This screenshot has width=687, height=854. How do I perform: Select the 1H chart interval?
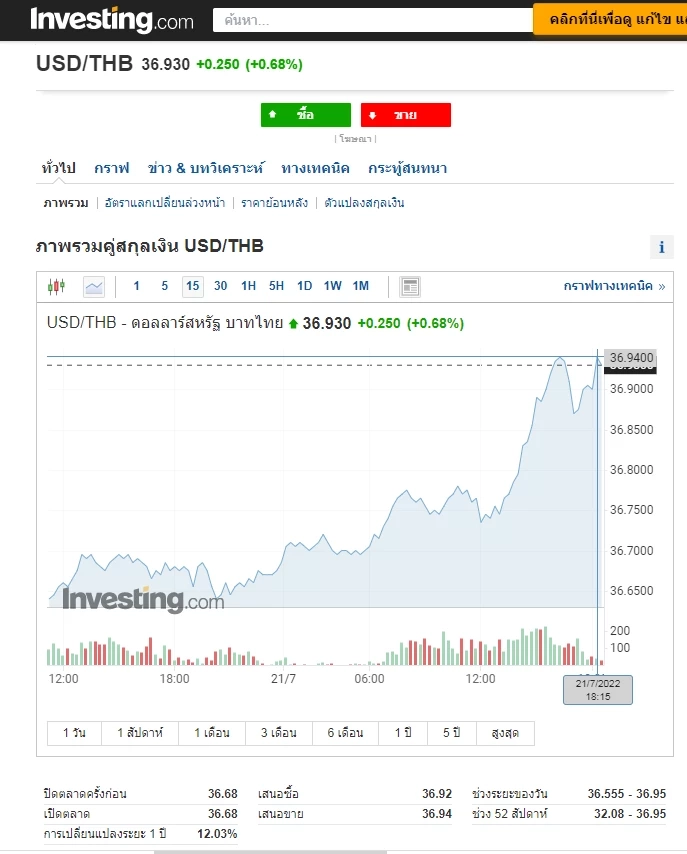(x=249, y=286)
